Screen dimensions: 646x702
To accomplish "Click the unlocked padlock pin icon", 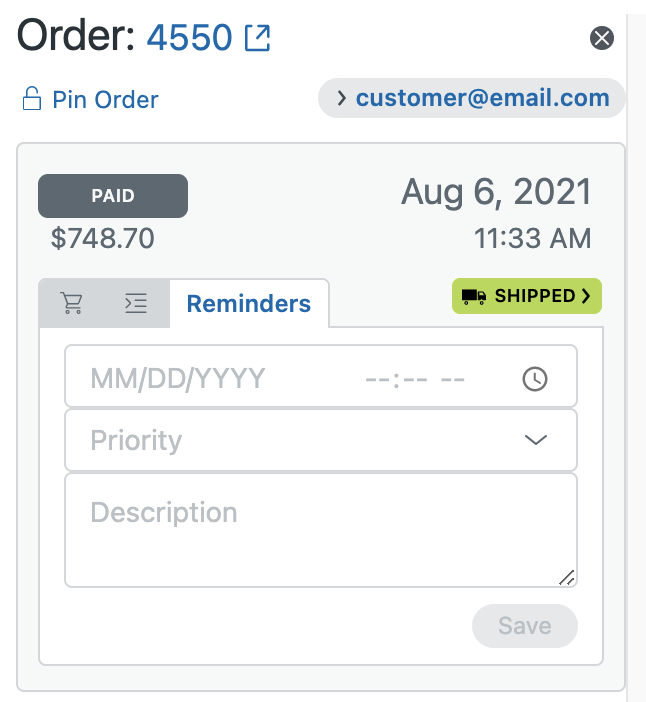I will tap(32, 98).
